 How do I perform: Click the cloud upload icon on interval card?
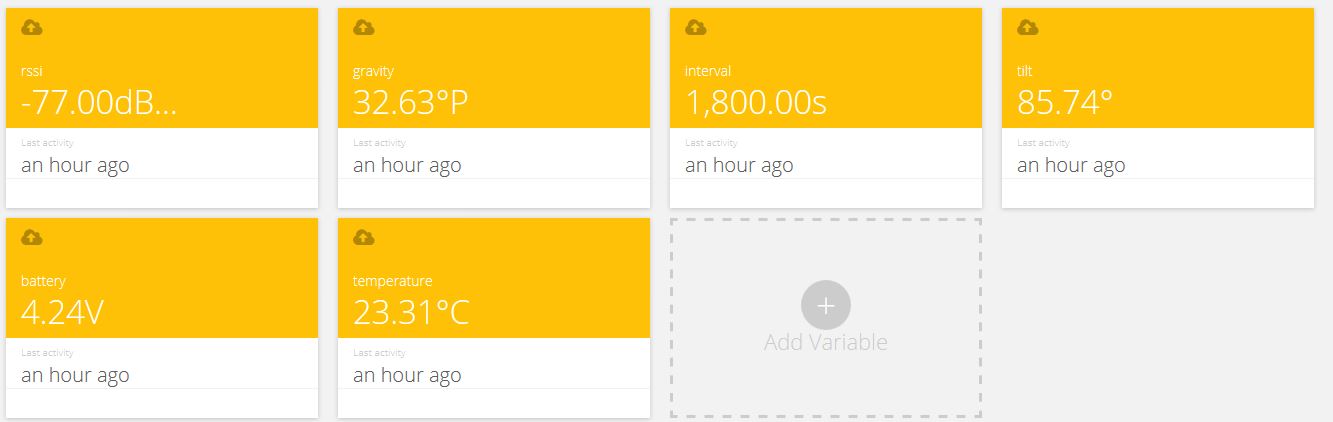(696, 28)
